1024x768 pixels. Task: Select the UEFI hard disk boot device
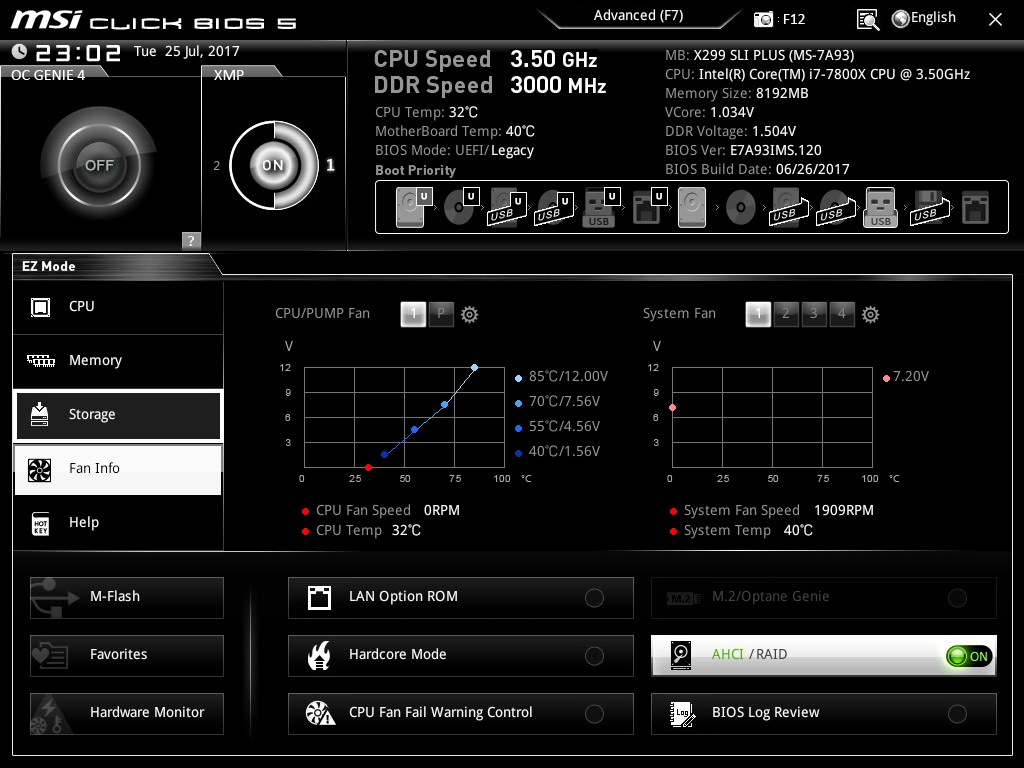(x=414, y=207)
